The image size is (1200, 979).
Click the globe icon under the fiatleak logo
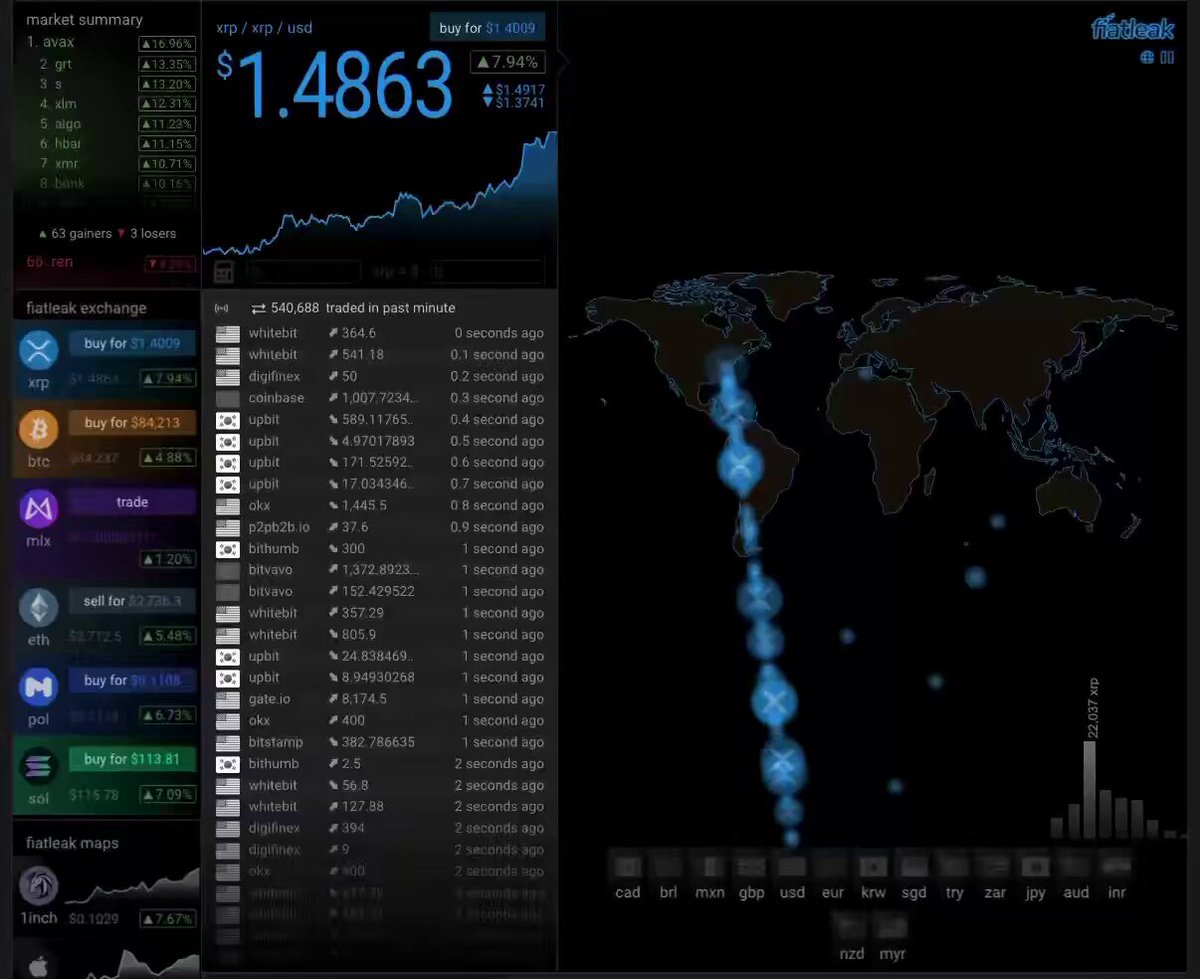[x=1147, y=57]
